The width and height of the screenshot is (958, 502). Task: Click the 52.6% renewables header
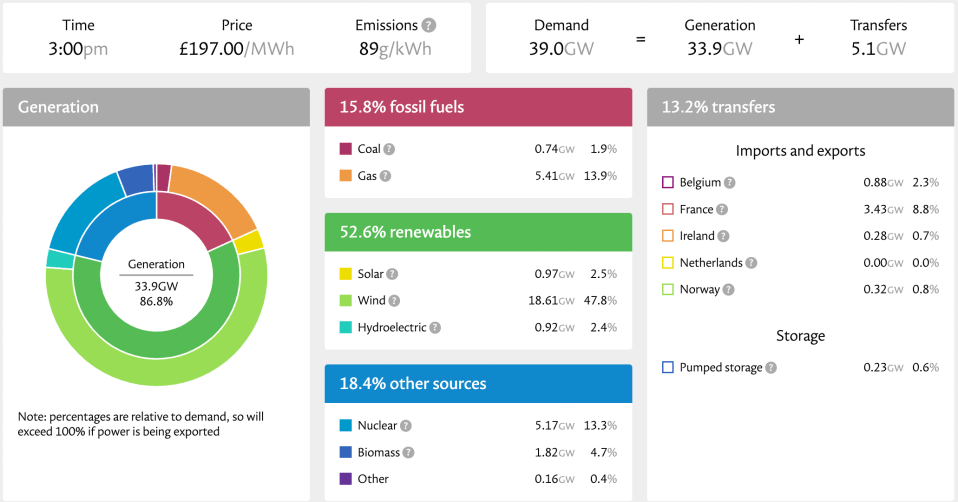[x=478, y=232]
